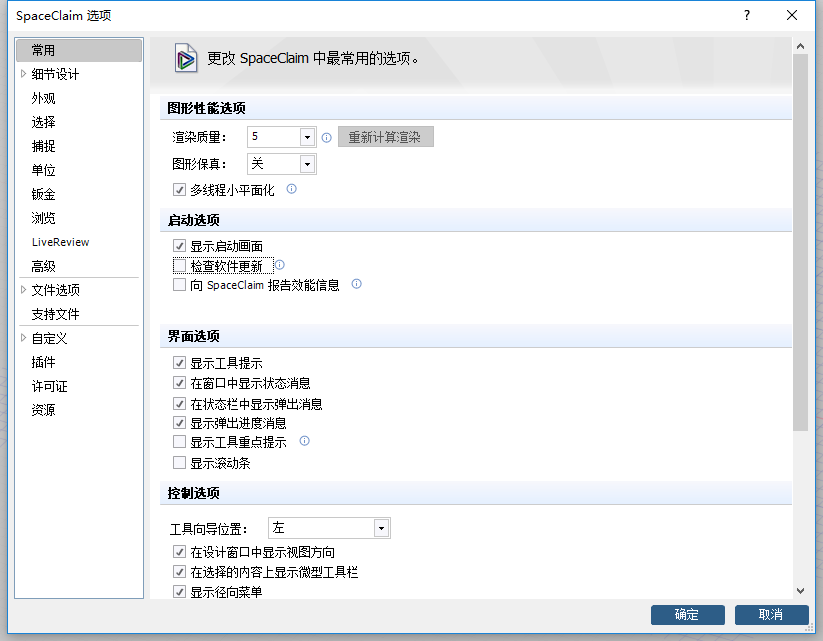The height and width of the screenshot is (641, 823).
Task: Click the info icon beside 显示工具重点提示
Action: (304, 441)
